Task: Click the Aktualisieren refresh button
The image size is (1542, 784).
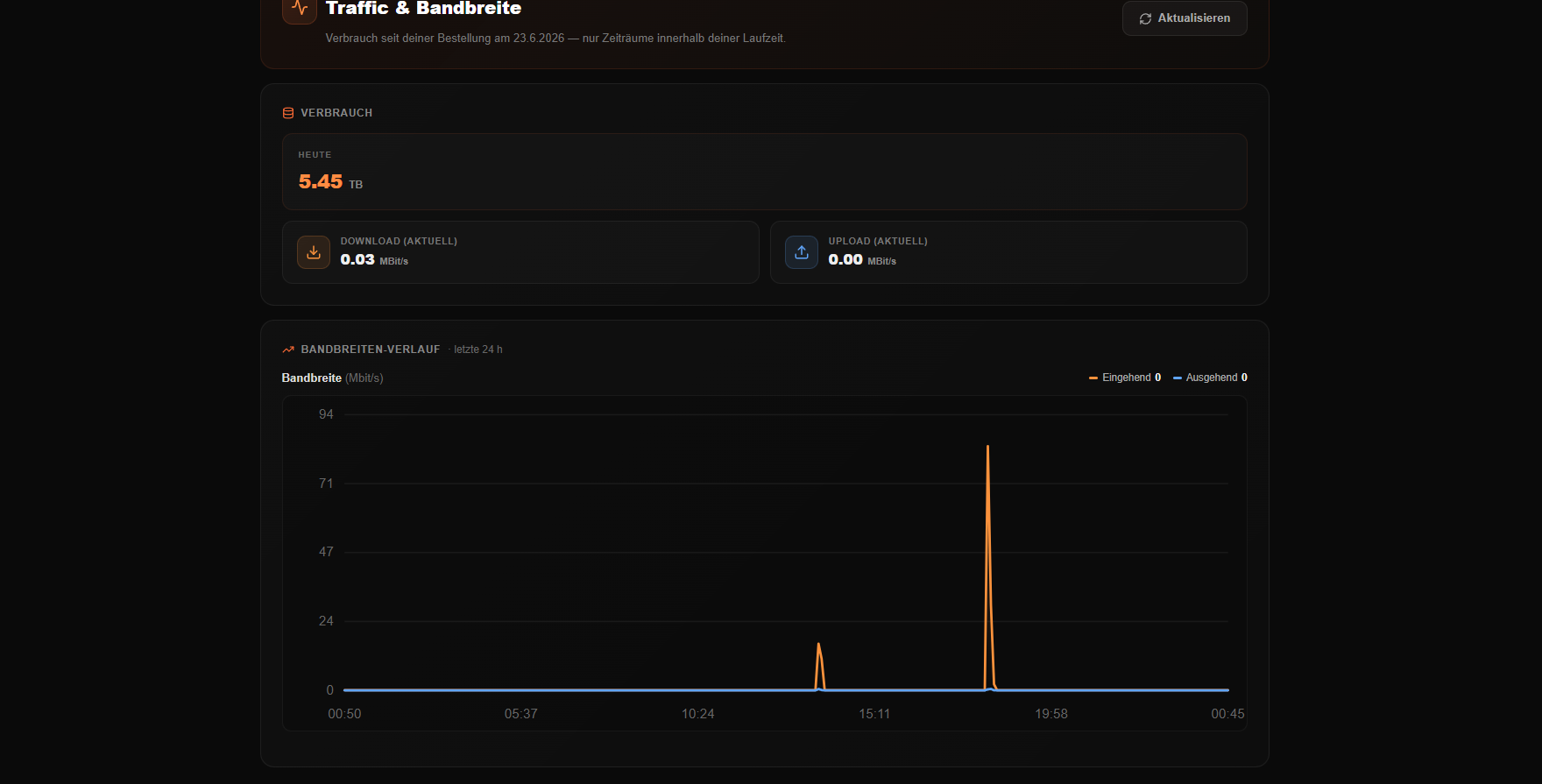Action: [x=1185, y=18]
